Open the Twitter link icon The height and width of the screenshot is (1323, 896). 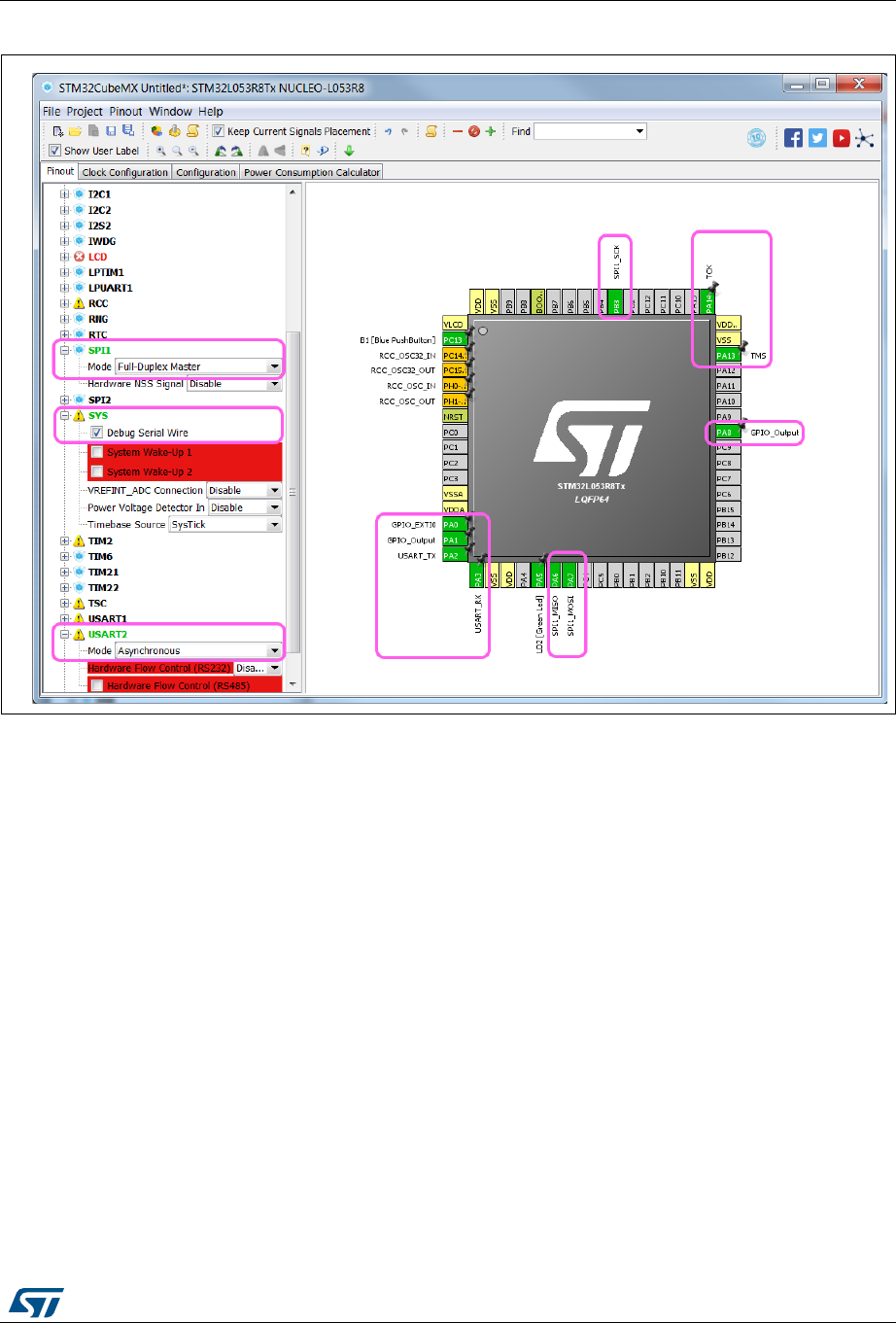click(817, 138)
